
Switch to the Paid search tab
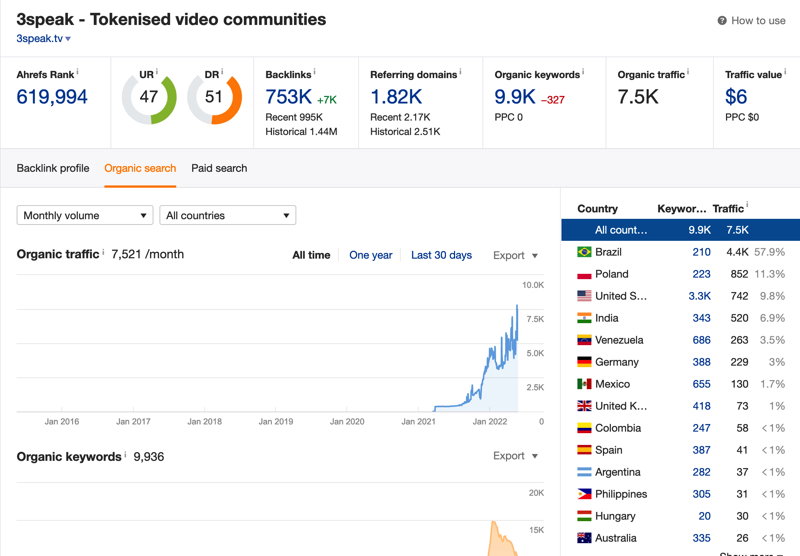pos(219,168)
